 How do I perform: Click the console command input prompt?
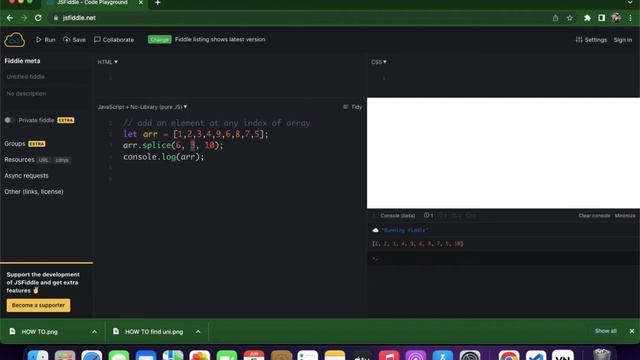coord(503,258)
